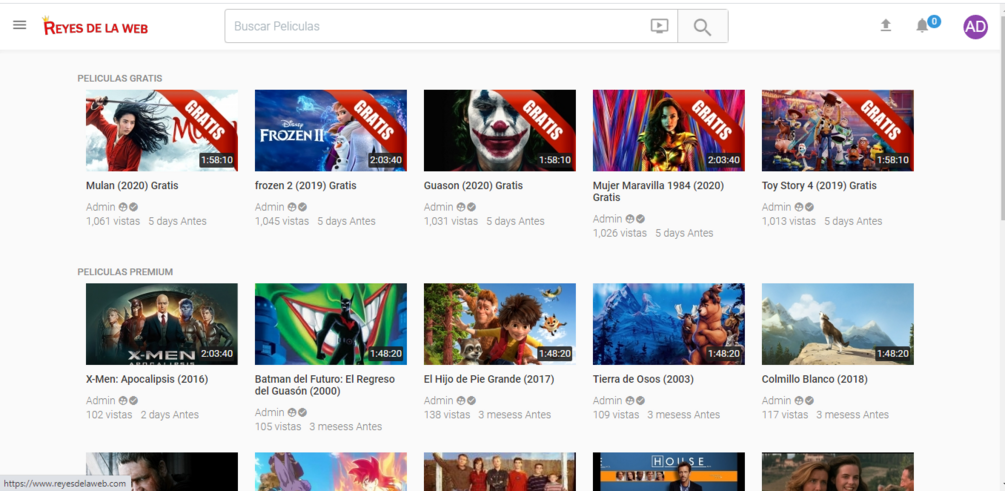Screen dimensions: 1005x491
Task: Click Admin channel name under Mujer Maravilla 1984
Action: 608,219
